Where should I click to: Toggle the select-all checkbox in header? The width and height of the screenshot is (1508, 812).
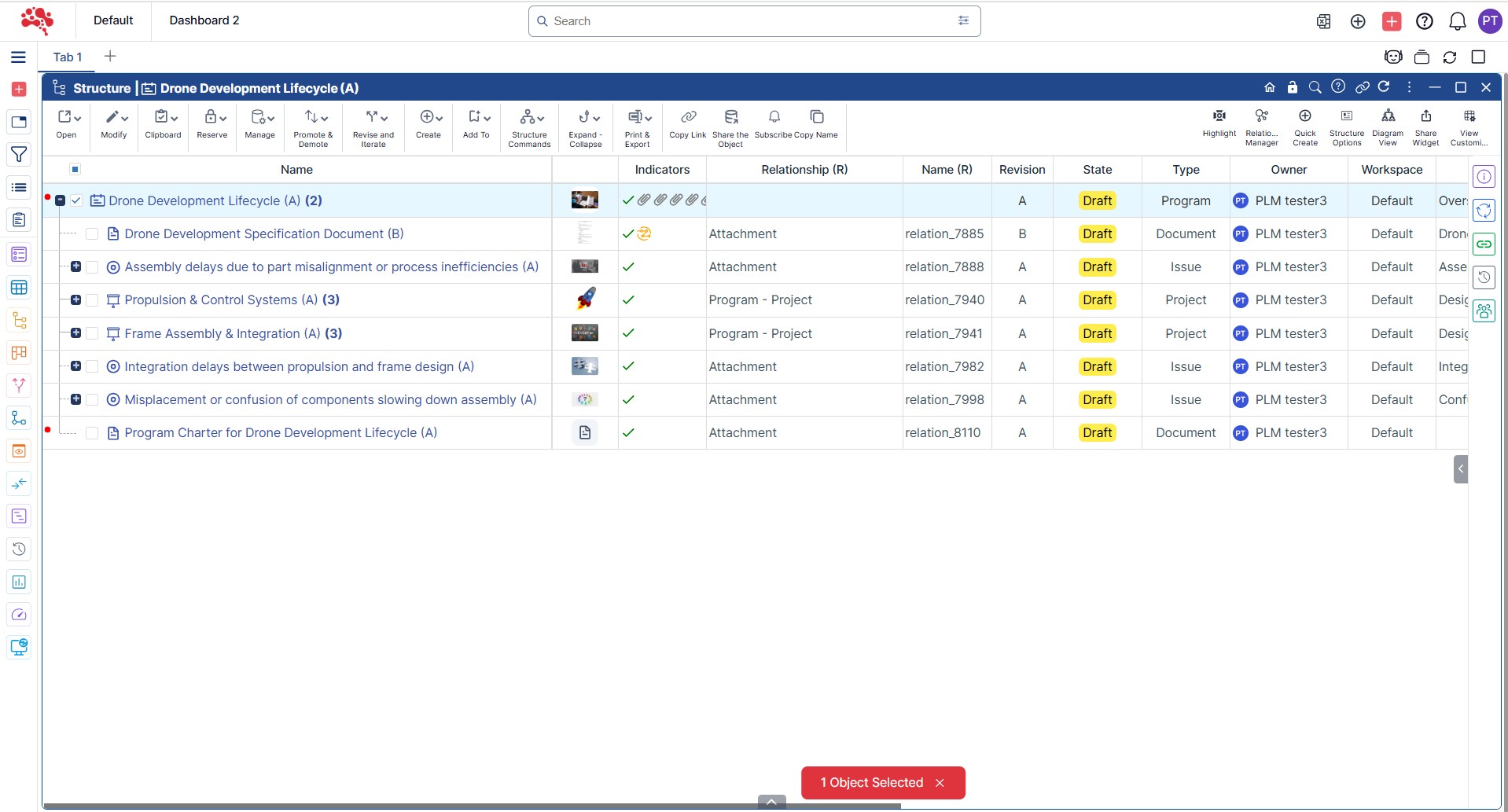point(75,169)
